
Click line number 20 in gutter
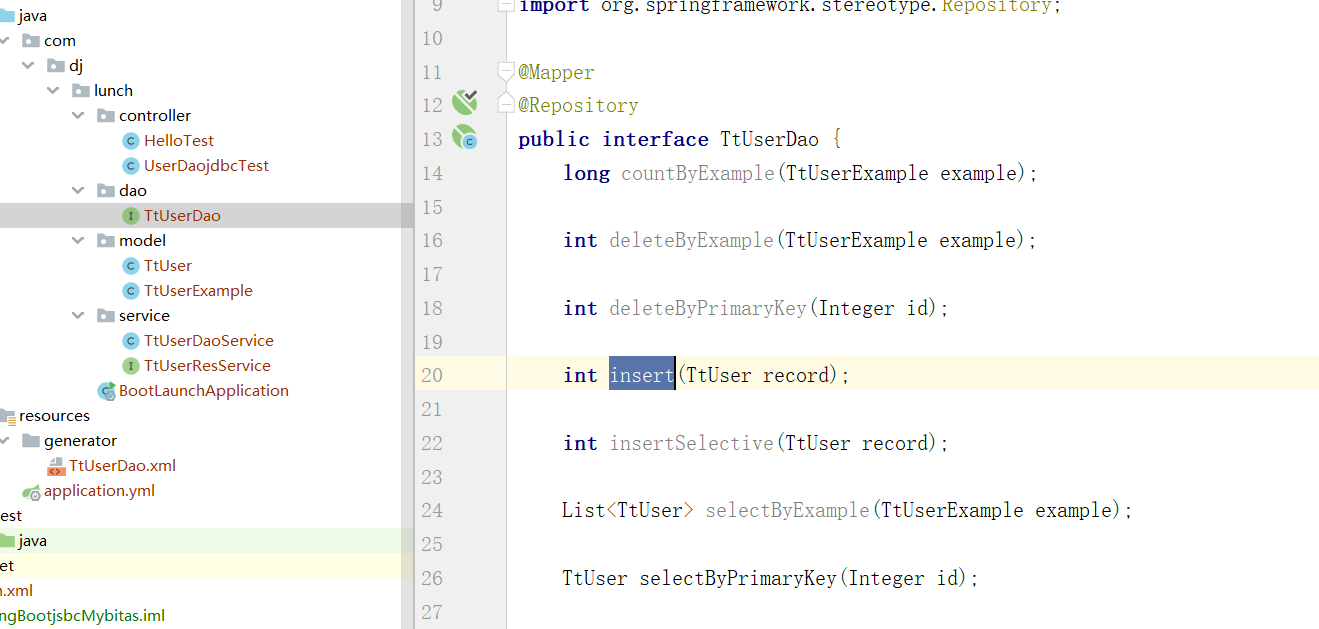click(x=432, y=375)
